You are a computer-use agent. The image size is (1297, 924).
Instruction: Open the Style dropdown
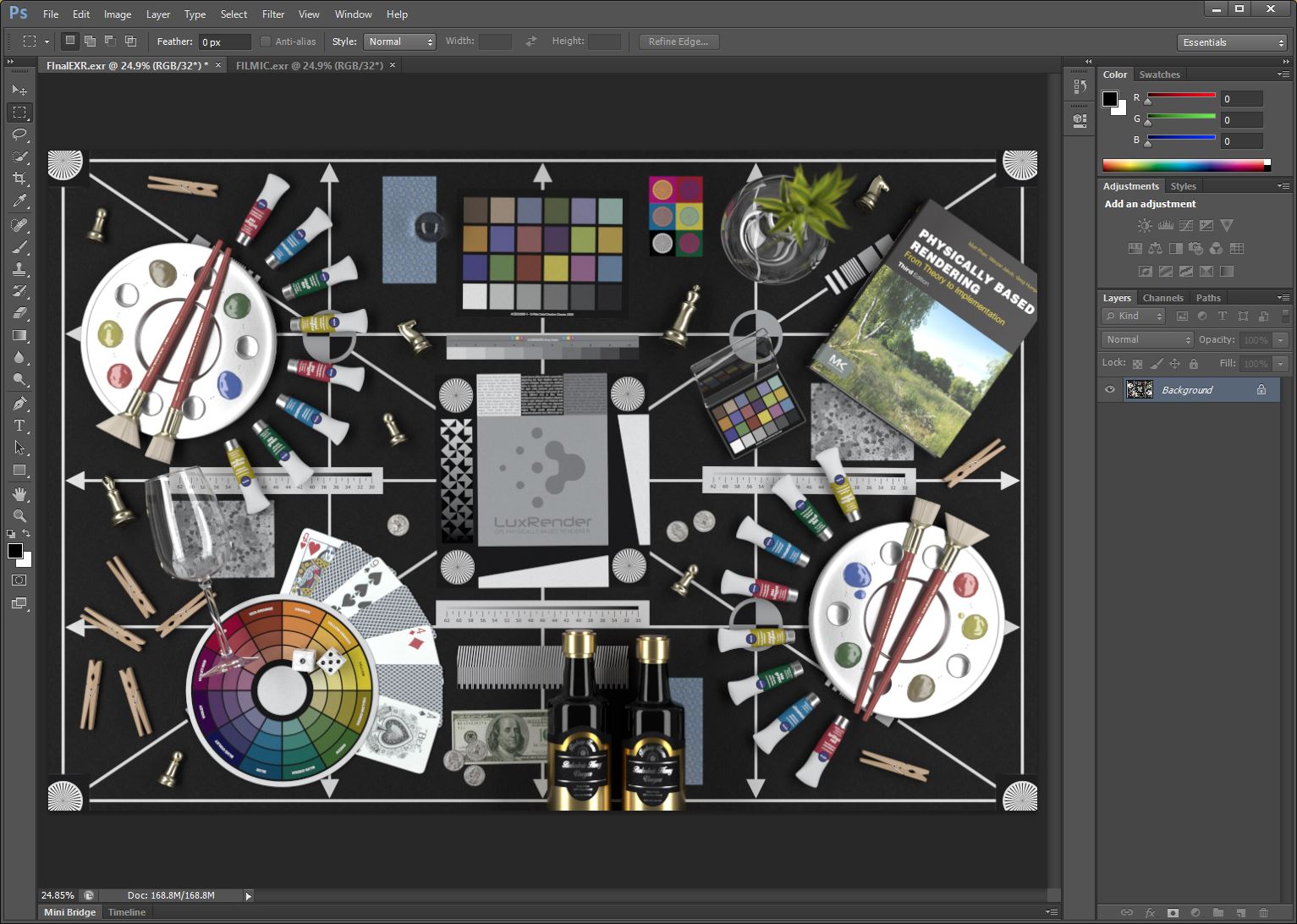pyautogui.click(x=399, y=41)
